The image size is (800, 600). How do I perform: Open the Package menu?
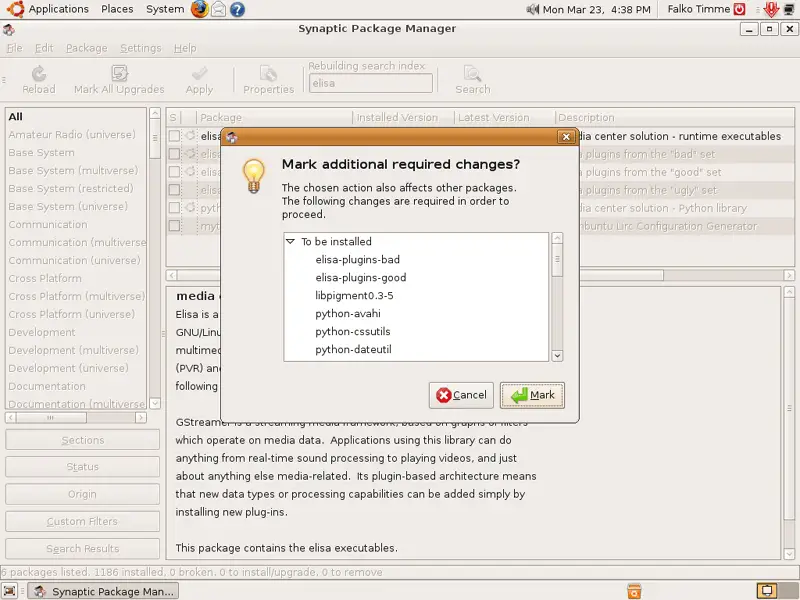(87, 48)
